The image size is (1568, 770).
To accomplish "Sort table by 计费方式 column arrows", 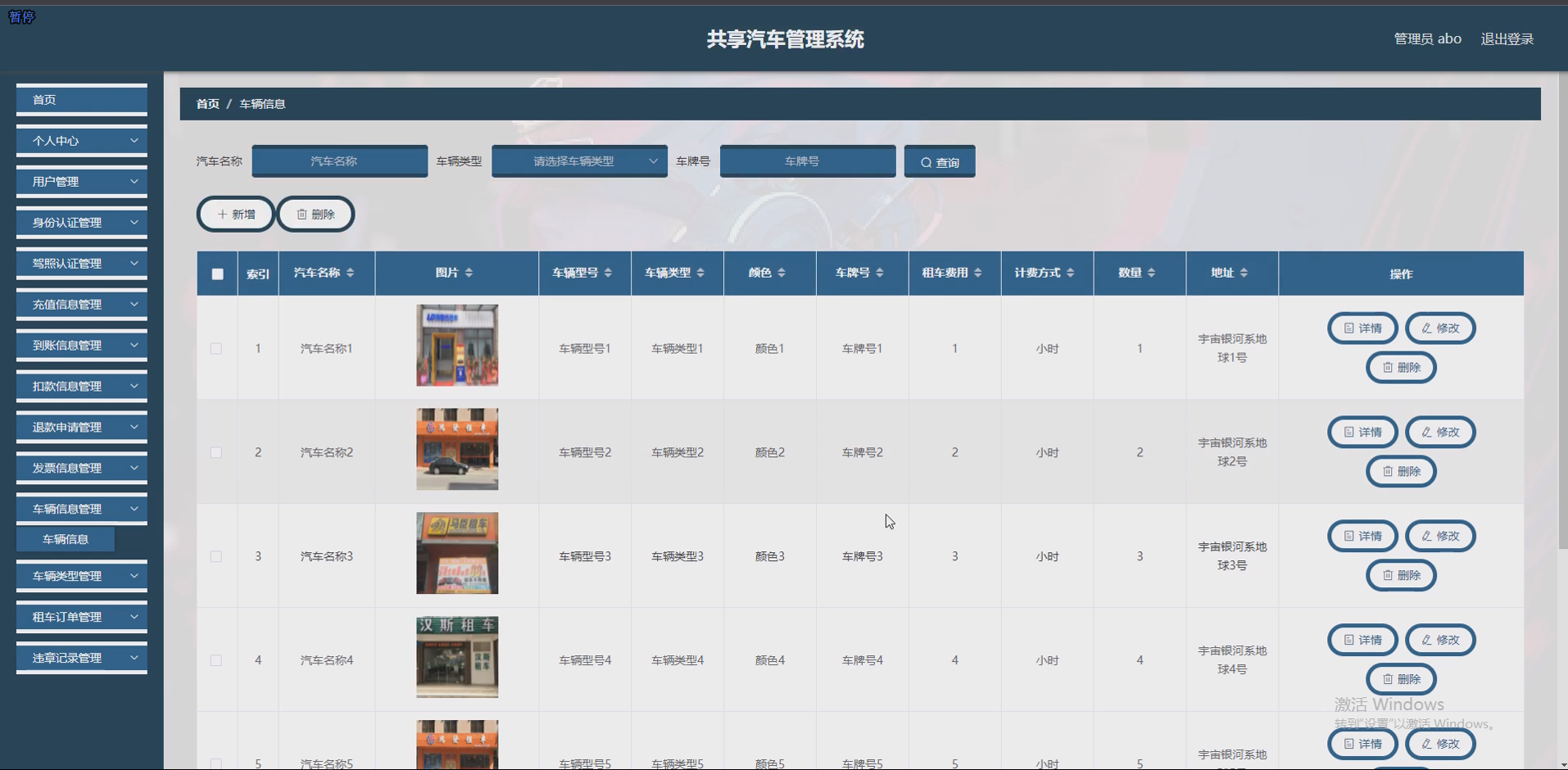I will (x=1071, y=273).
